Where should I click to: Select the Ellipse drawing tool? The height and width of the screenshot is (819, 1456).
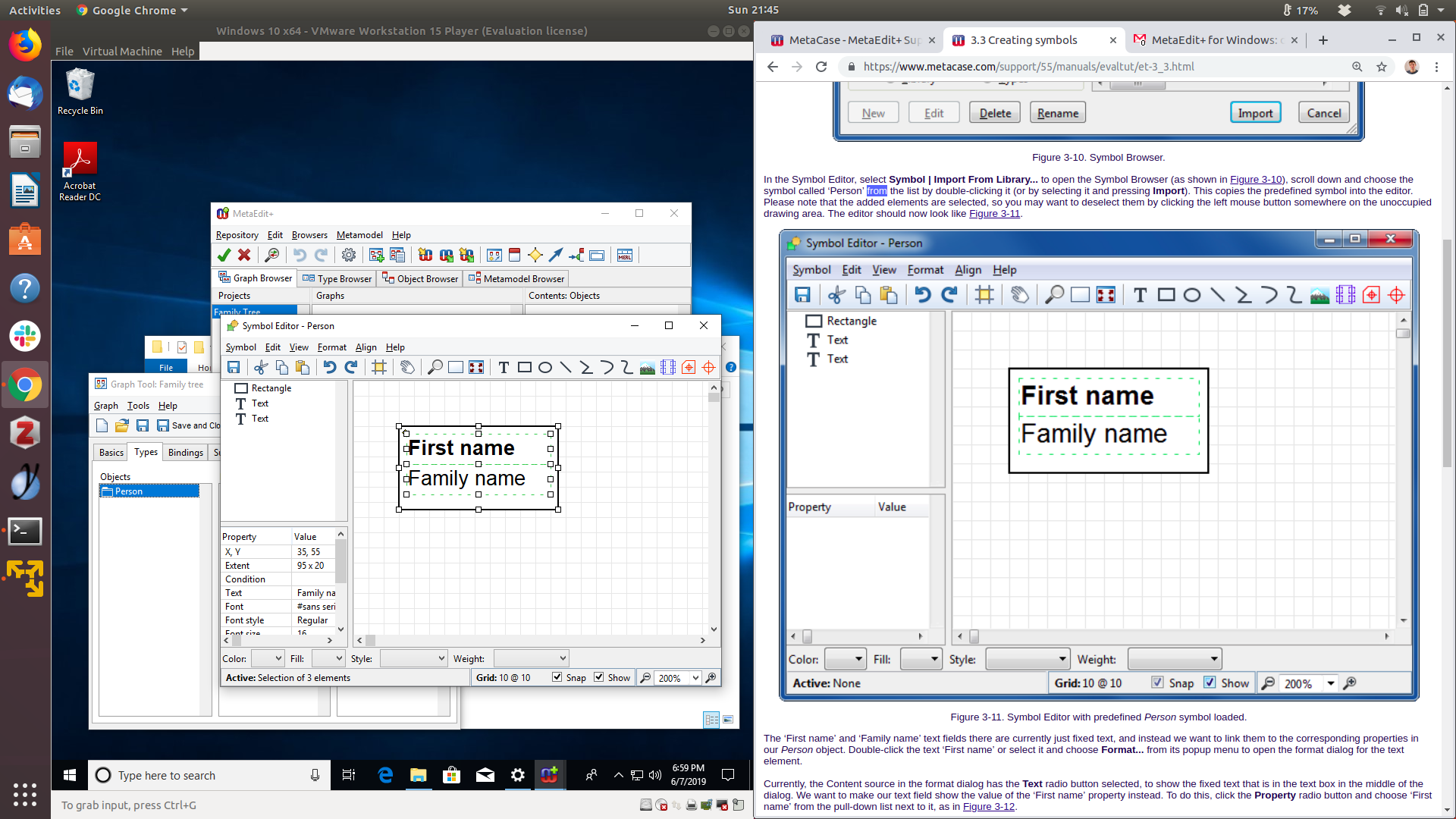pos(544,368)
